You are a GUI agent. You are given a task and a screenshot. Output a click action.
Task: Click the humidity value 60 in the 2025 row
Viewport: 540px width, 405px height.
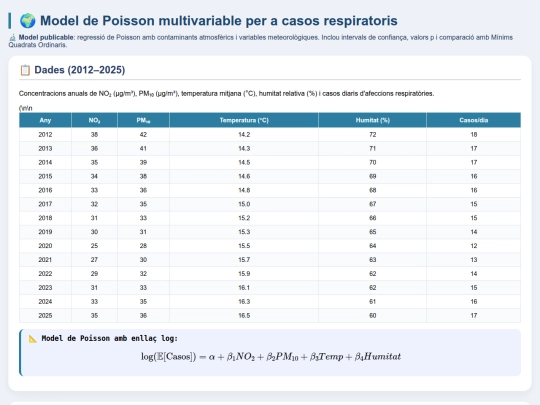pos(373,315)
